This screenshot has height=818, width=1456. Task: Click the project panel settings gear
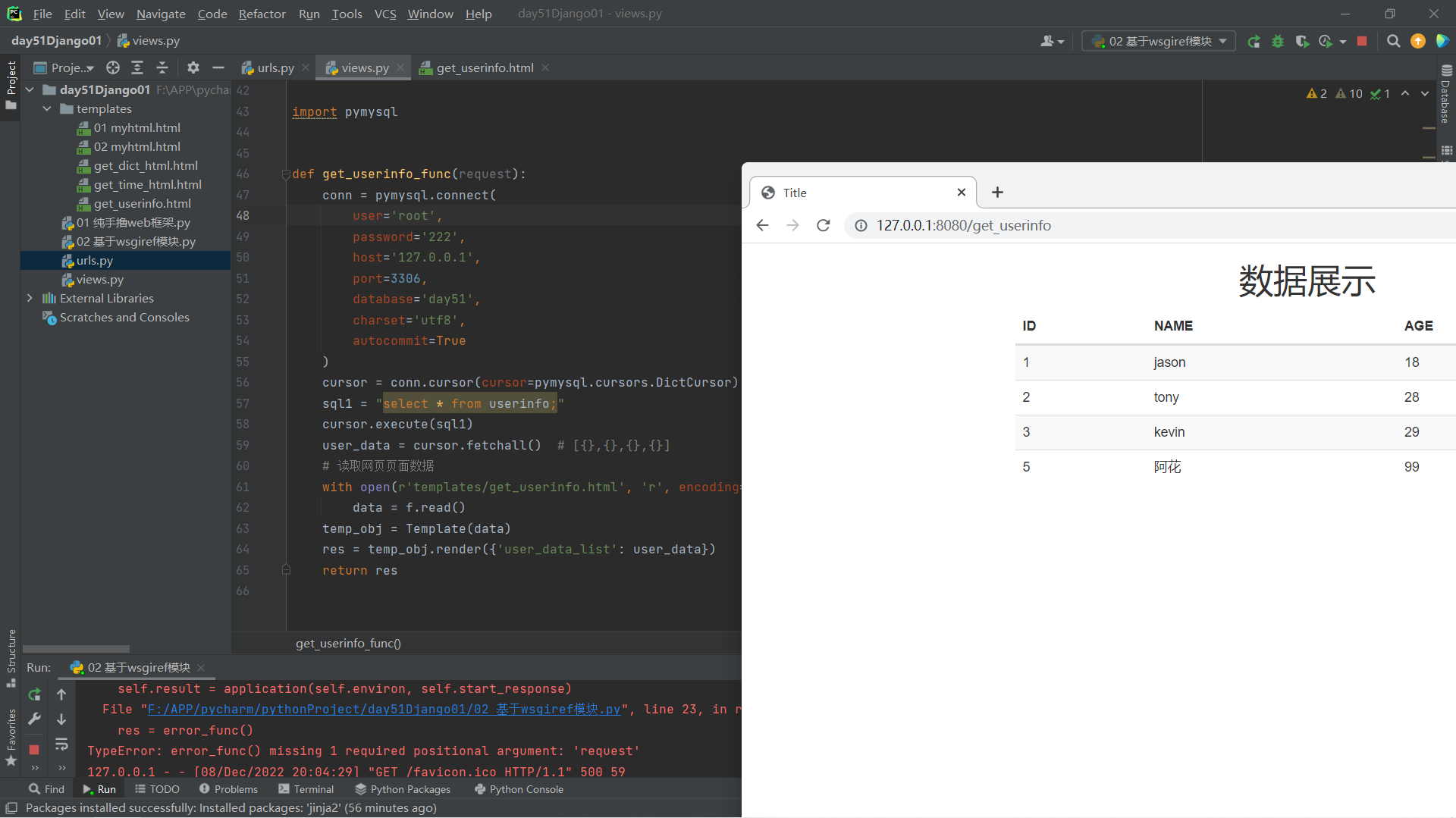[x=193, y=68]
